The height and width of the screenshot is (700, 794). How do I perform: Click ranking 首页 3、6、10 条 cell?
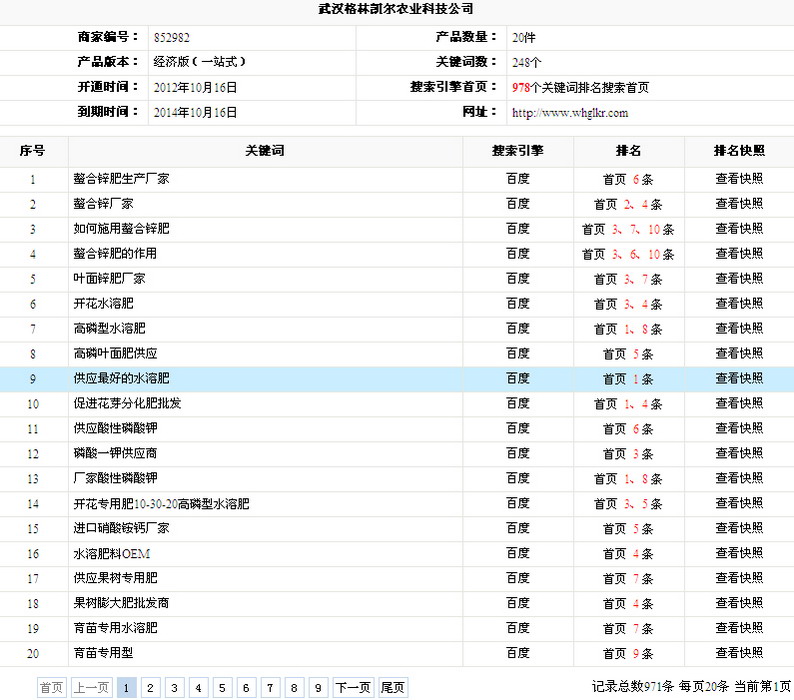click(x=628, y=254)
